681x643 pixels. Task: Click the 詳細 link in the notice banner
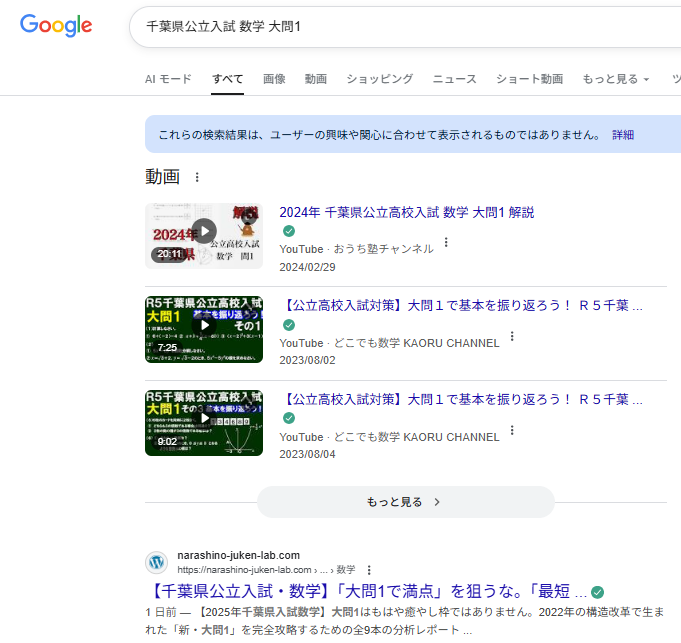point(623,134)
